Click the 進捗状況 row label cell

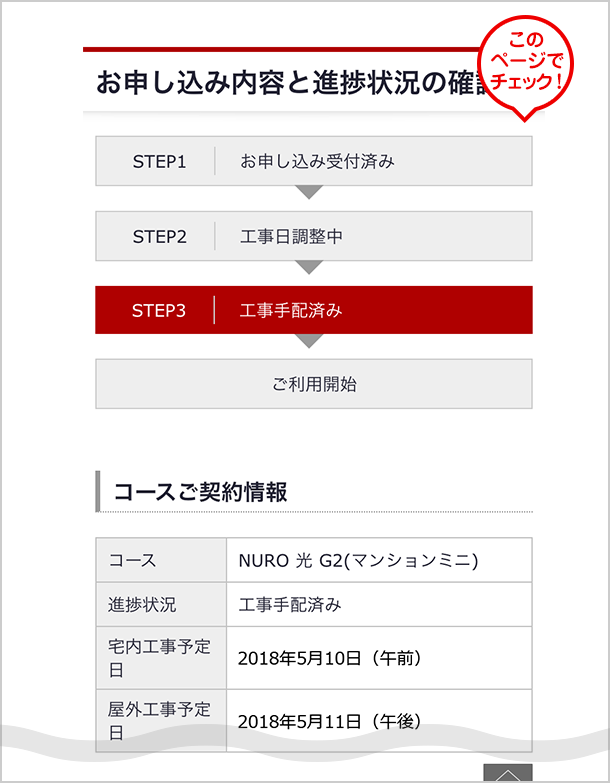tap(161, 604)
